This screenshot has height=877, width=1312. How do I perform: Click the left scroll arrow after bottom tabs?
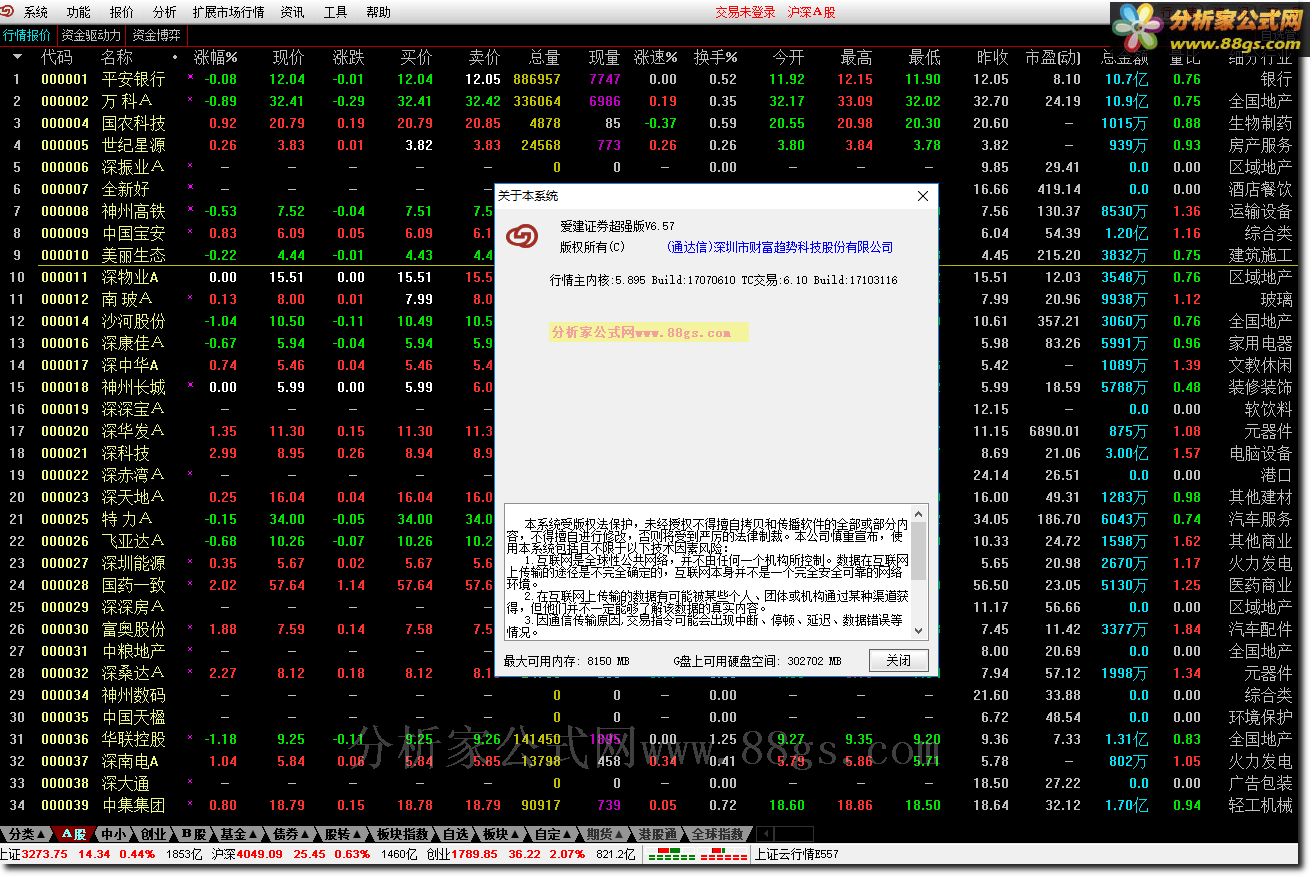pyautogui.click(x=764, y=834)
